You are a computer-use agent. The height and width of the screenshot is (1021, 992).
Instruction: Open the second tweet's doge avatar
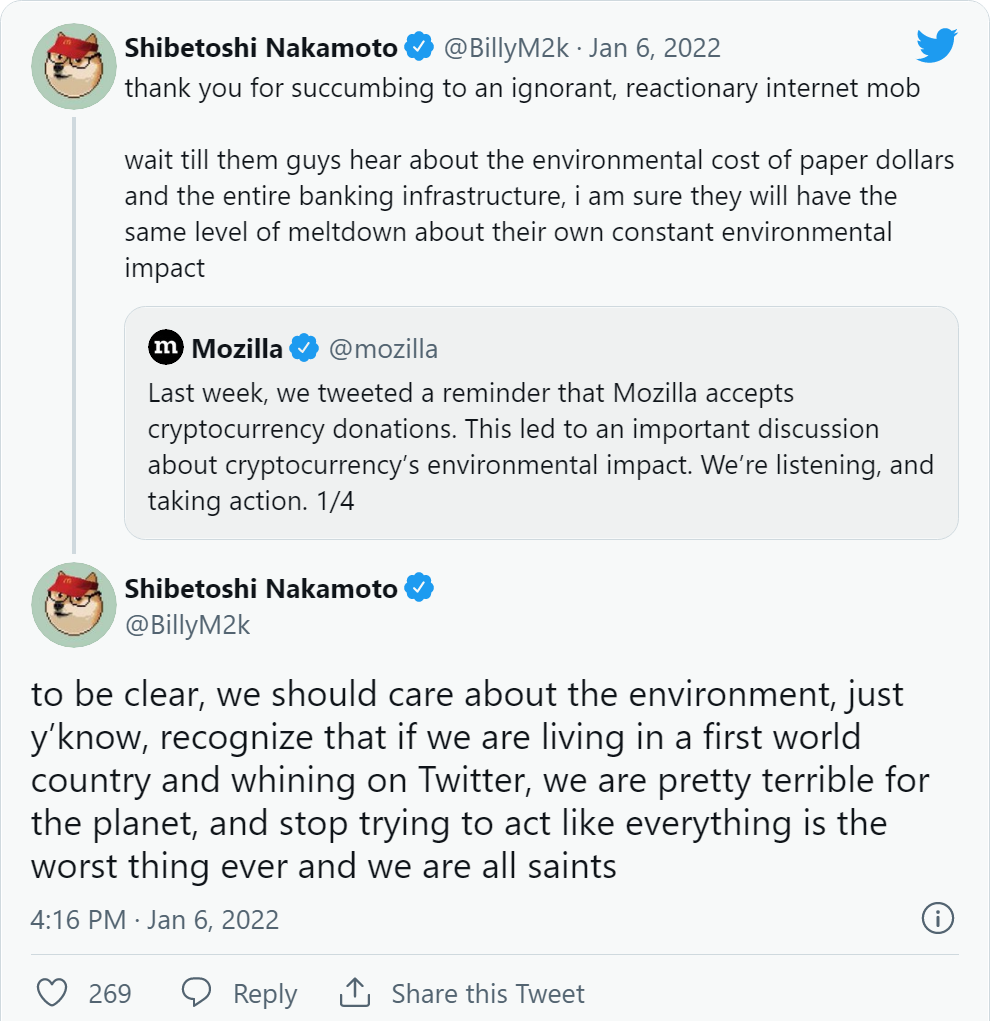click(x=75, y=604)
